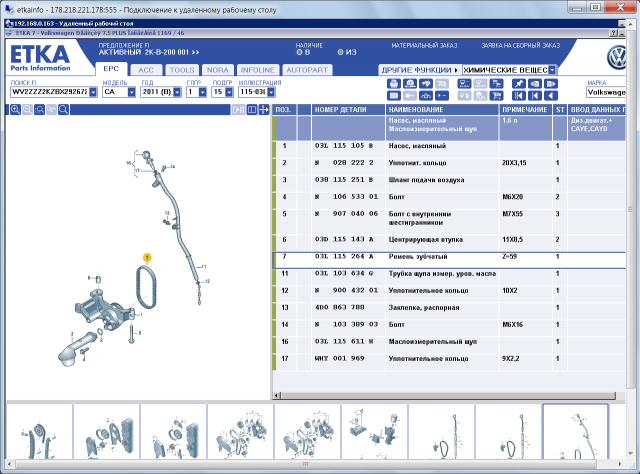The height and width of the screenshot is (474, 640).
Task: Open the МОДЕЛЬ dropdown showing CA
Action: (131, 92)
